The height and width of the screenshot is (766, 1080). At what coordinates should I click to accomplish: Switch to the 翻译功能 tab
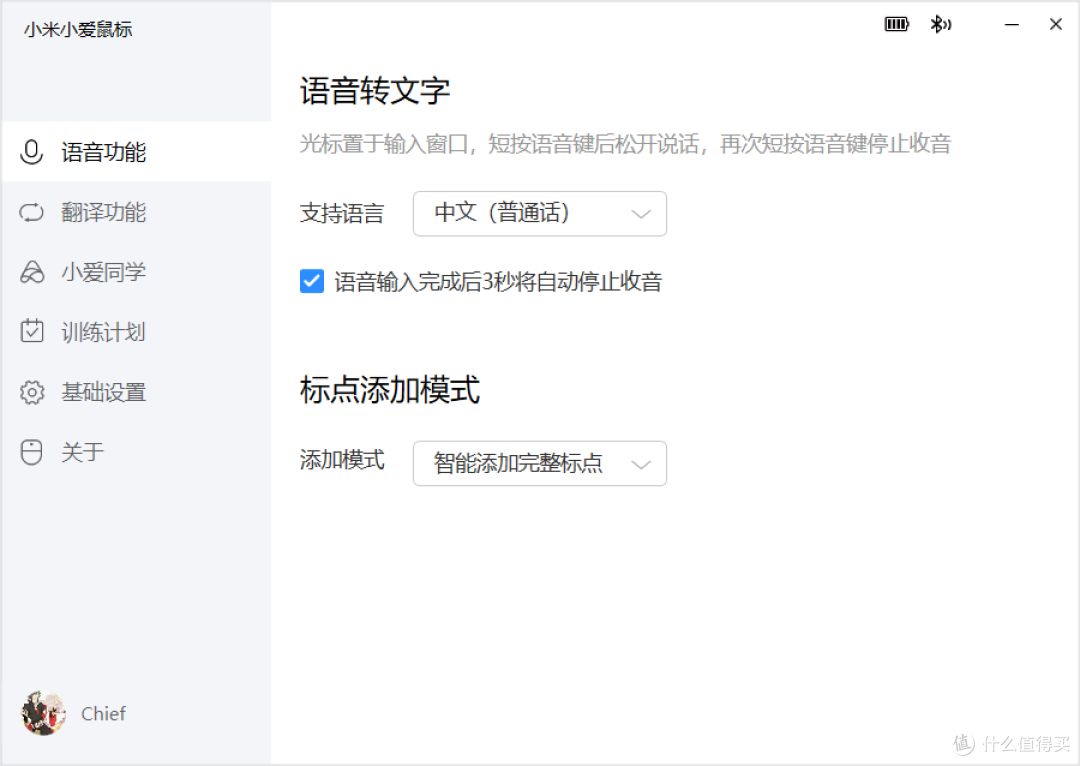pos(103,212)
